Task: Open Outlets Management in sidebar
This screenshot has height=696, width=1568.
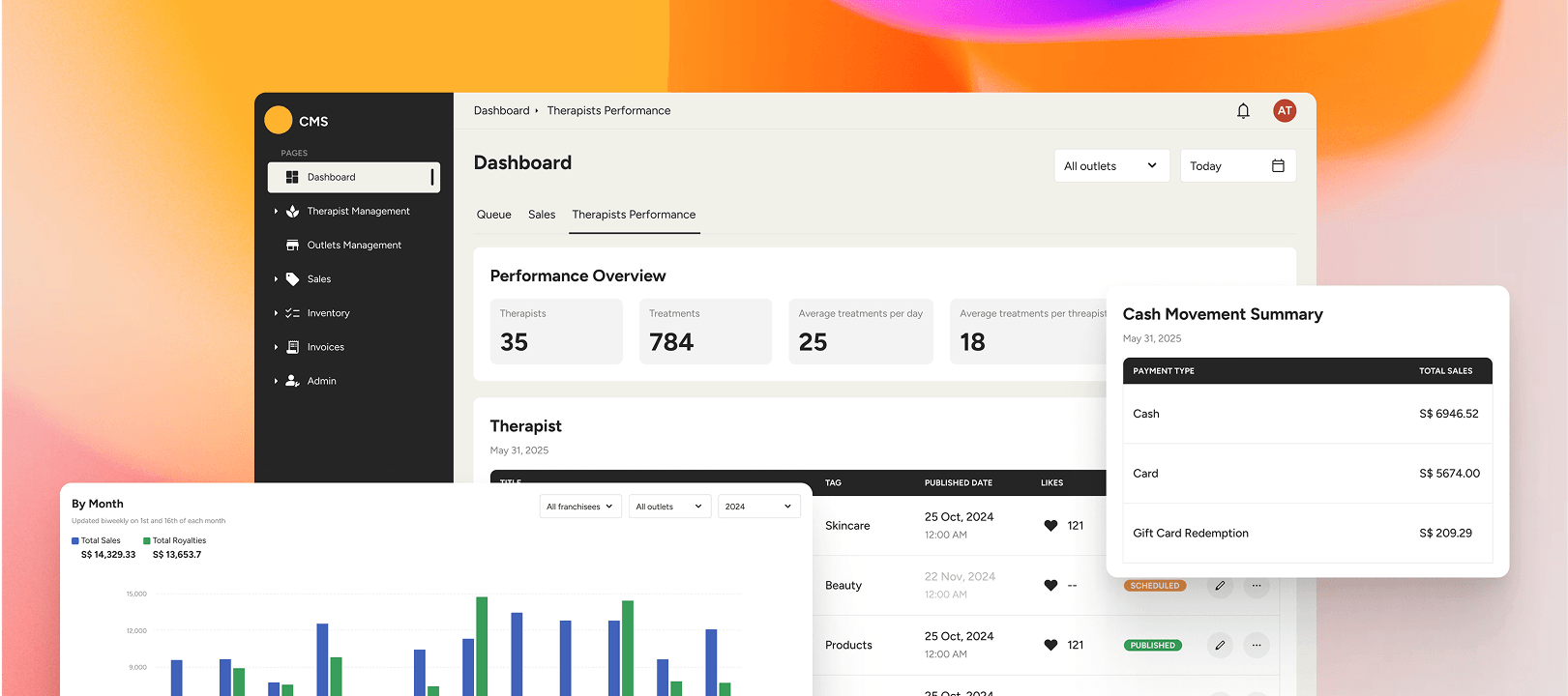Action: pyautogui.click(x=354, y=246)
